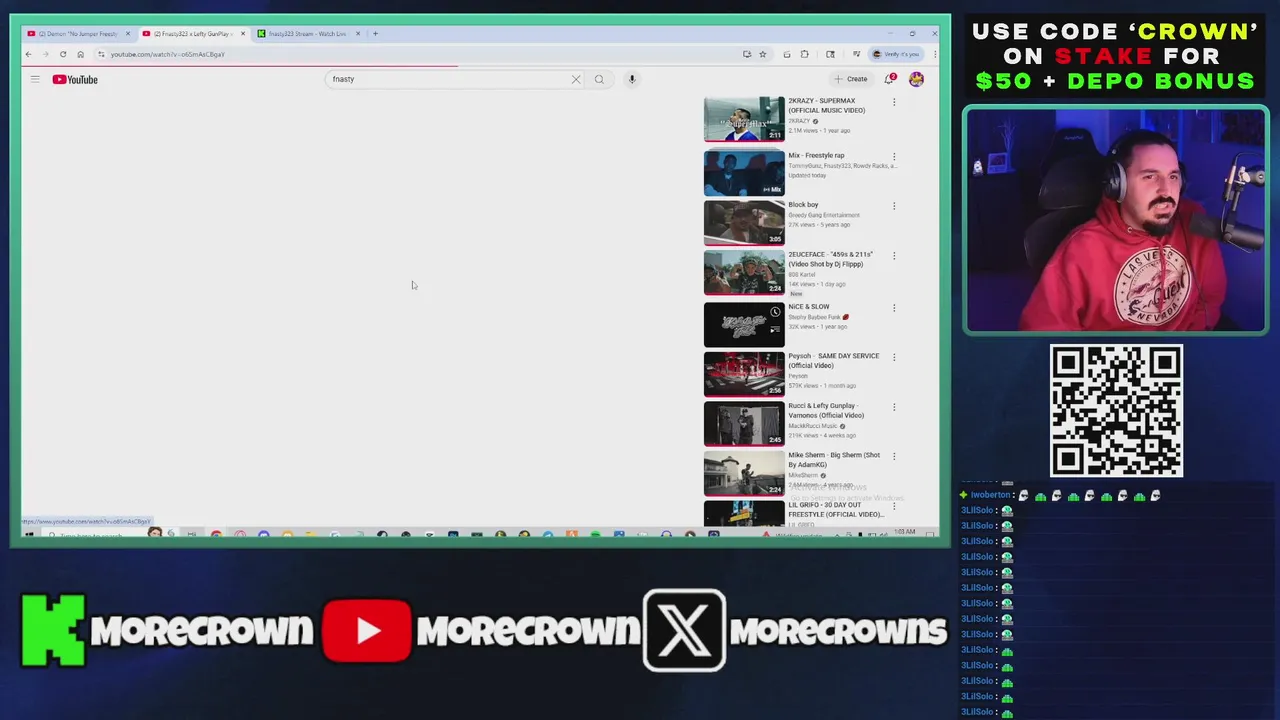Open options menu for Mike Sherm - Big Sherm
The height and width of the screenshot is (720, 1280).
894,457
